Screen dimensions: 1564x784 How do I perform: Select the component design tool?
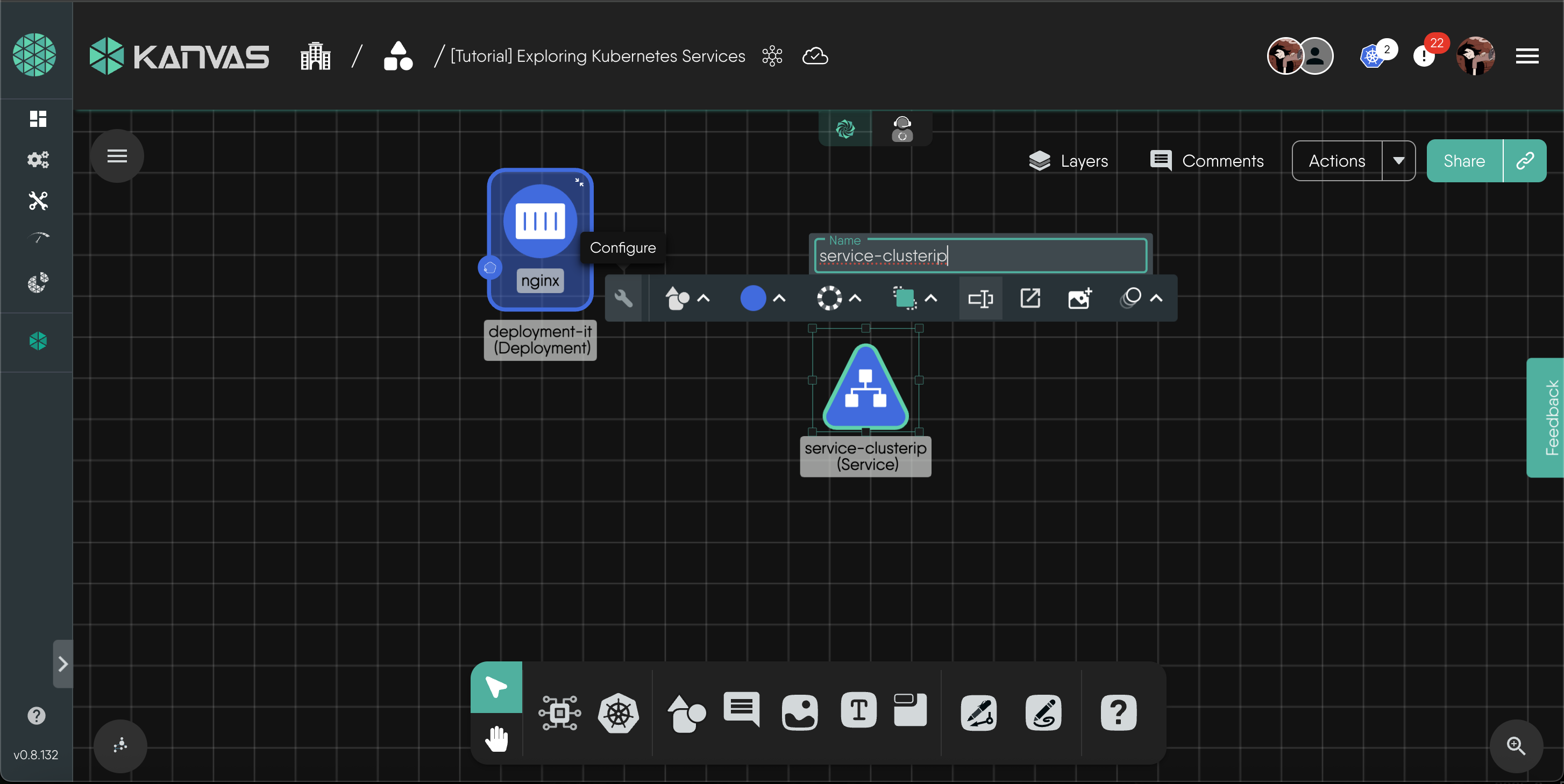click(x=559, y=712)
